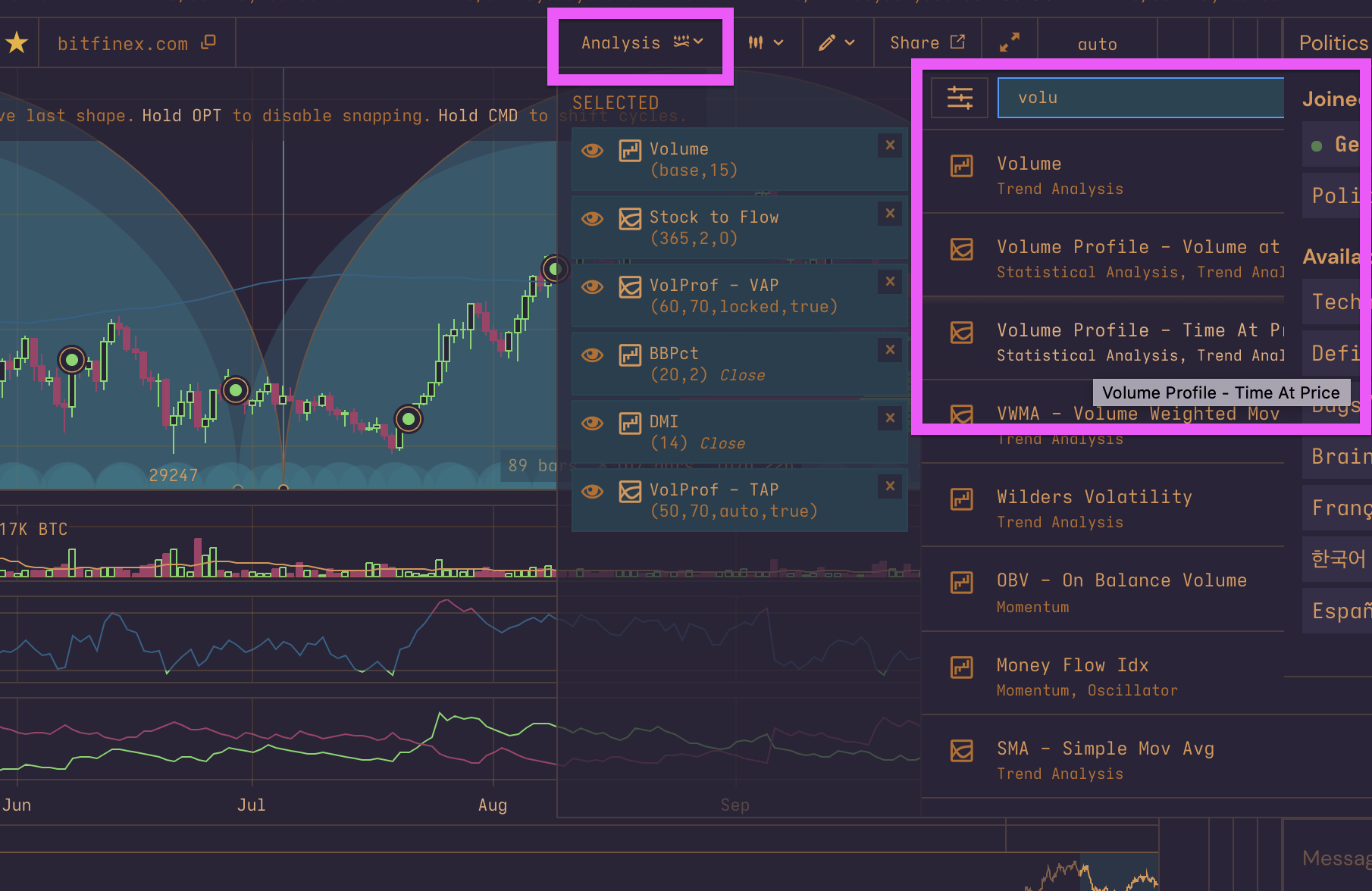Screen dimensions: 1372x891
Task: Toggle fullscreen with the expand arrows icon
Action: [1009, 43]
